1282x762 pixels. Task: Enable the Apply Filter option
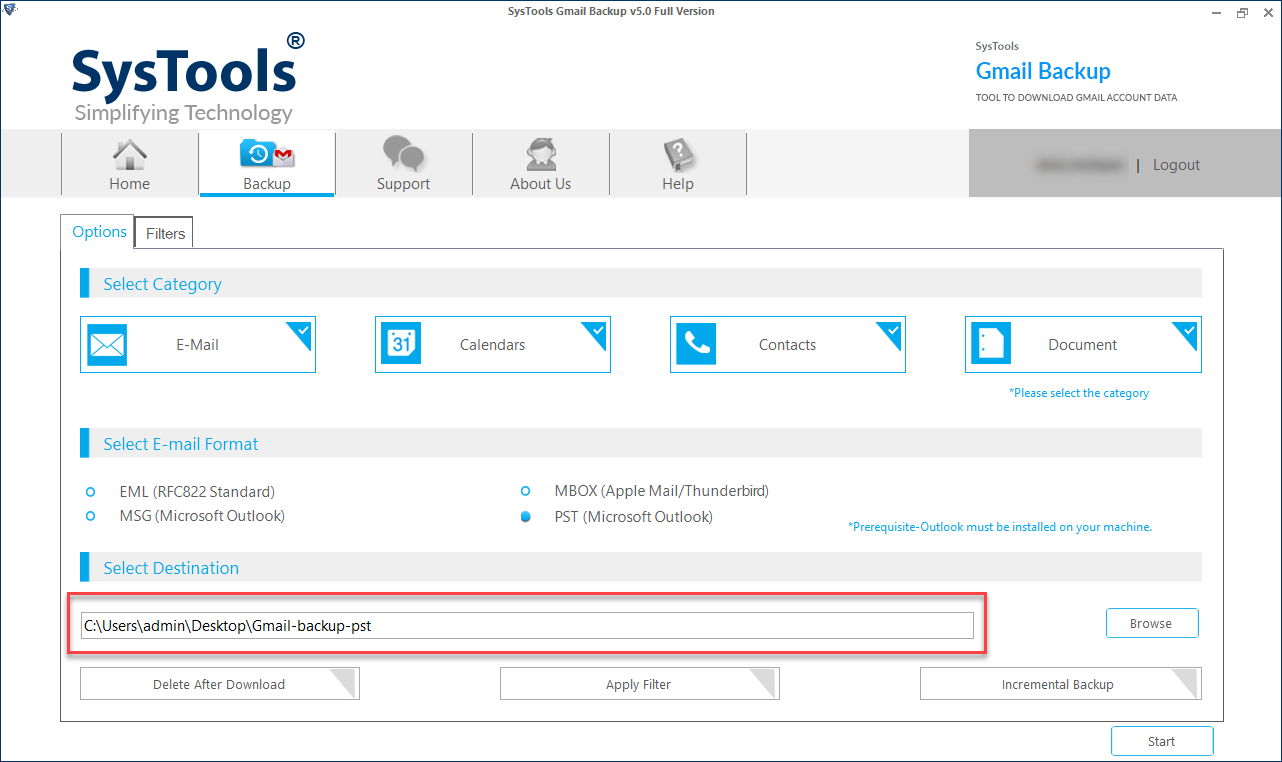pyautogui.click(x=640, y=684)
